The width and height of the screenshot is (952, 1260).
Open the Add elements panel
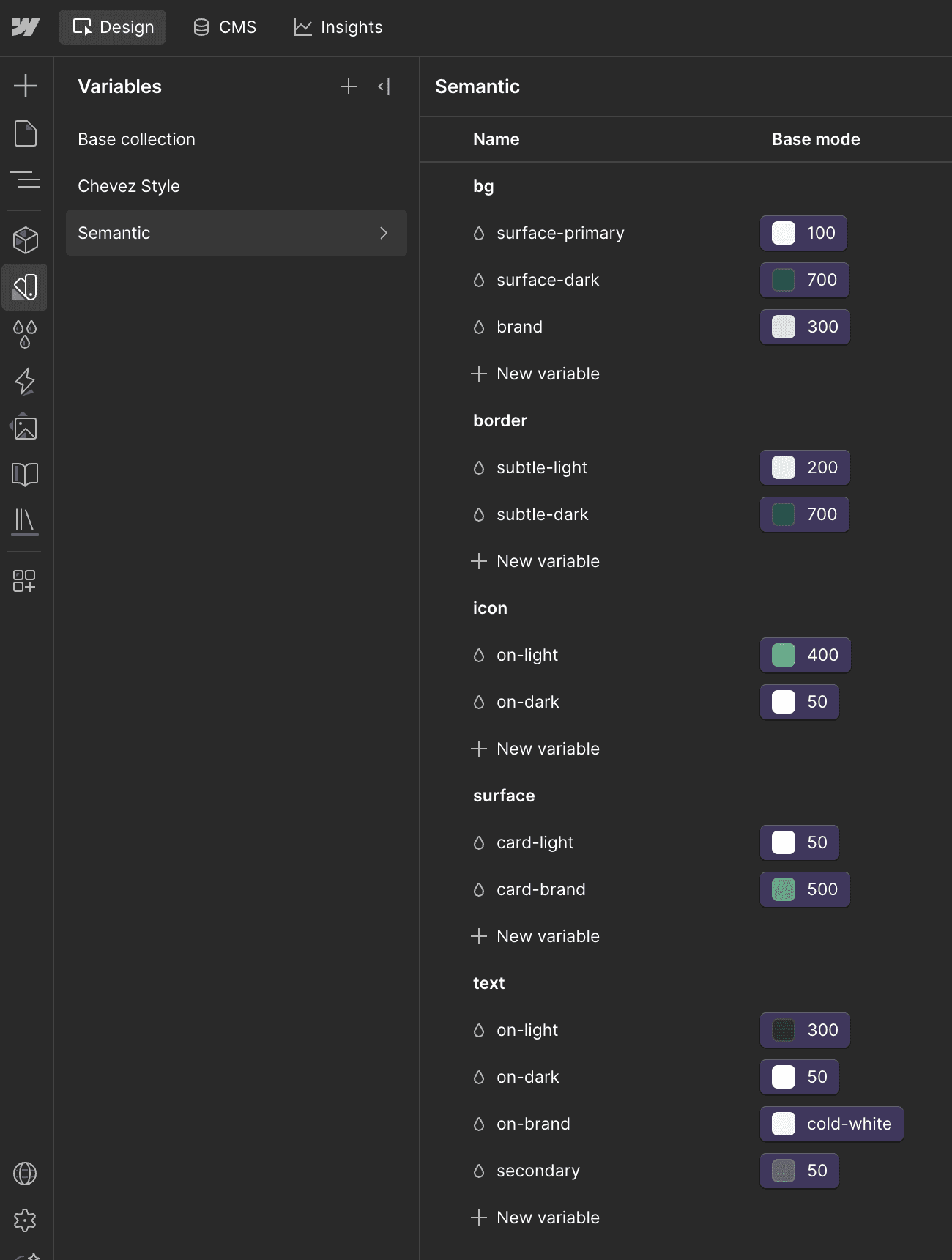pyautogui.click(x=26, y=86)
